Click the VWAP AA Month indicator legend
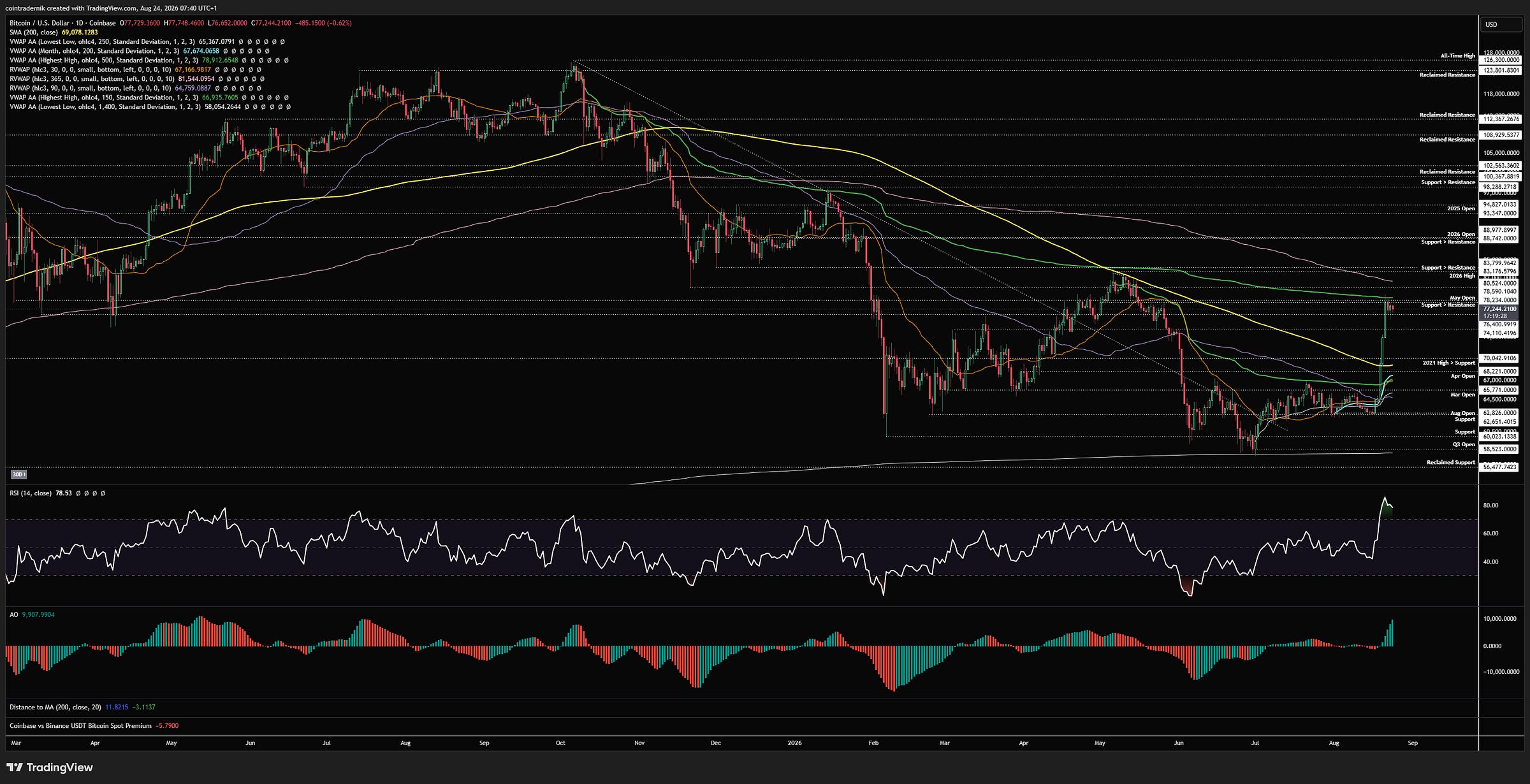This screenshot has height=784, width=1530. point(94,51)
